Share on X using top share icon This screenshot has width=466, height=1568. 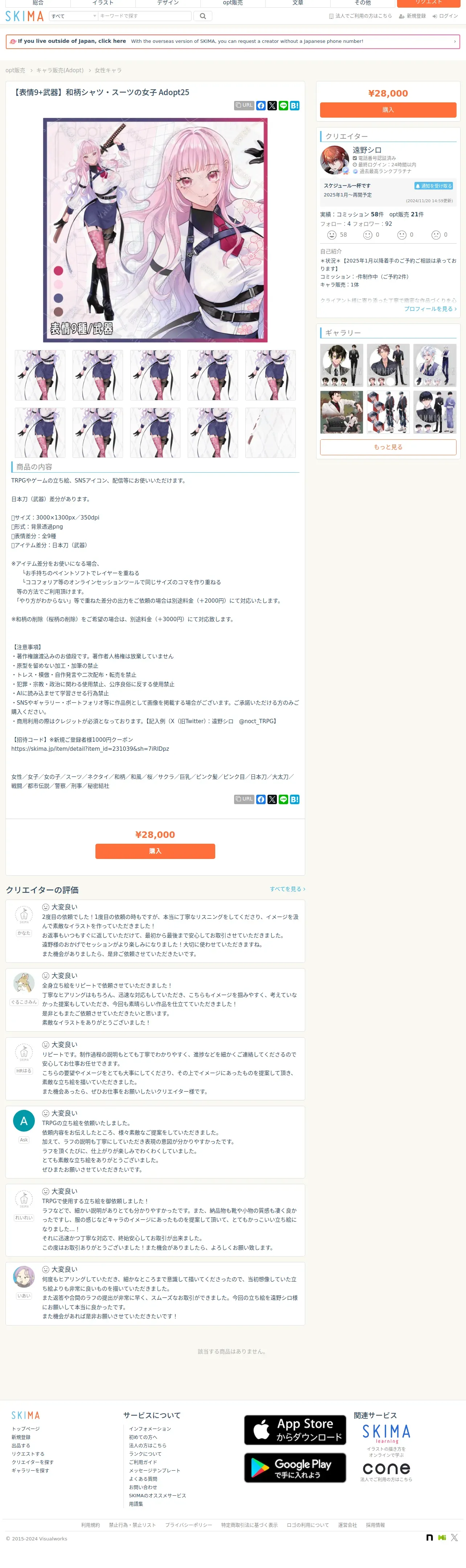(272, 106)
